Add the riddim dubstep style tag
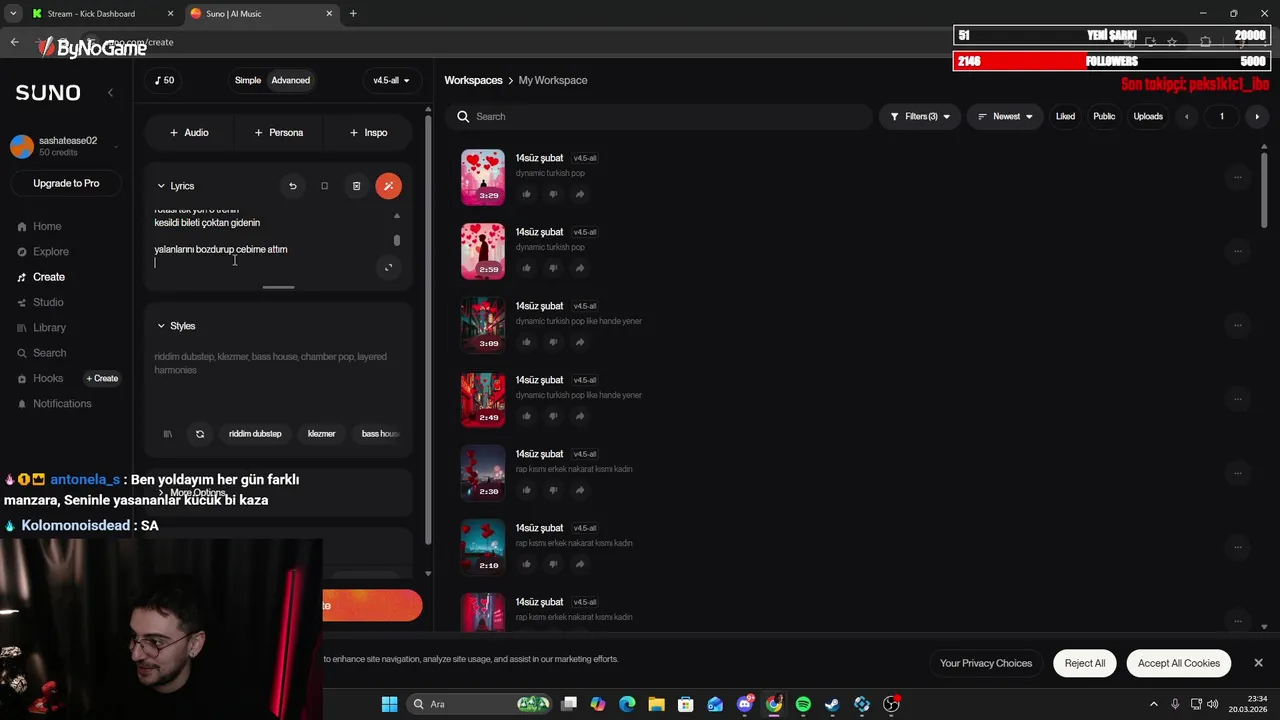Screen dimensions: 1280x720 [255, 434]
